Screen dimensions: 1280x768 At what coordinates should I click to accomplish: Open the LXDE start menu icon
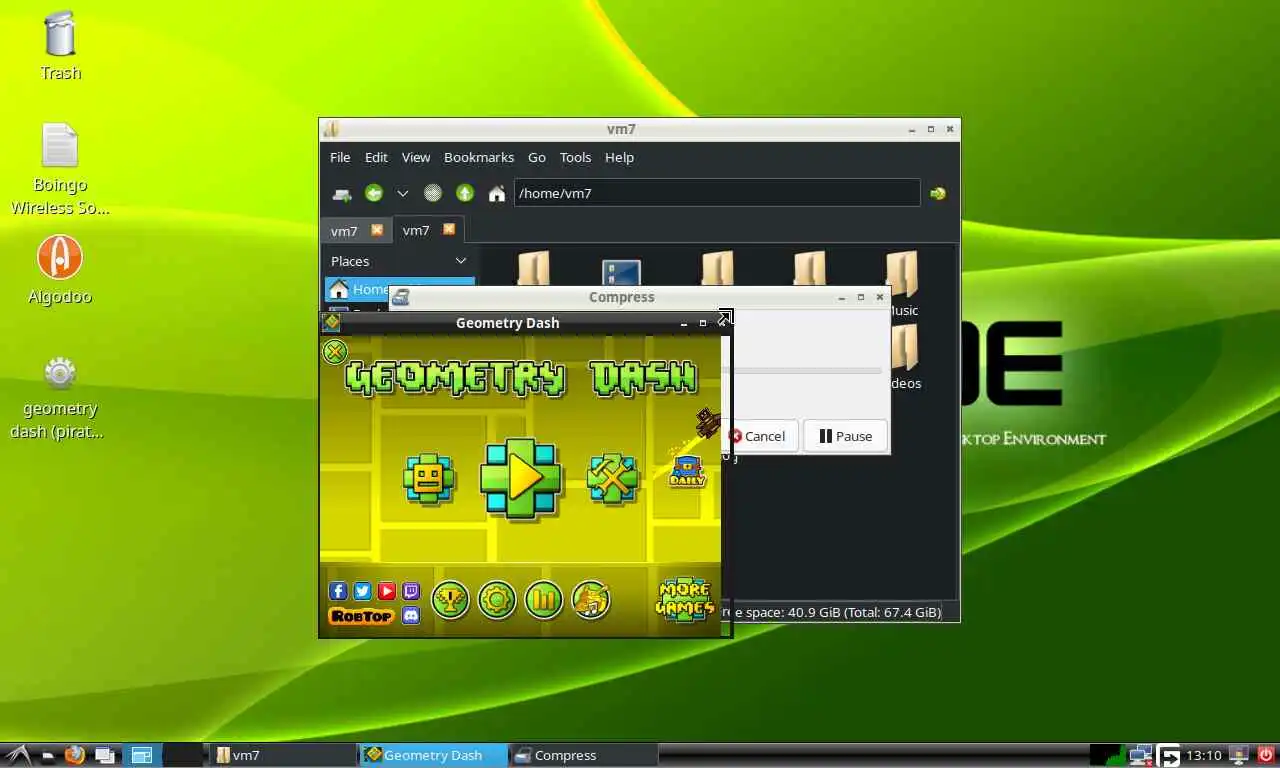point(17,755)
